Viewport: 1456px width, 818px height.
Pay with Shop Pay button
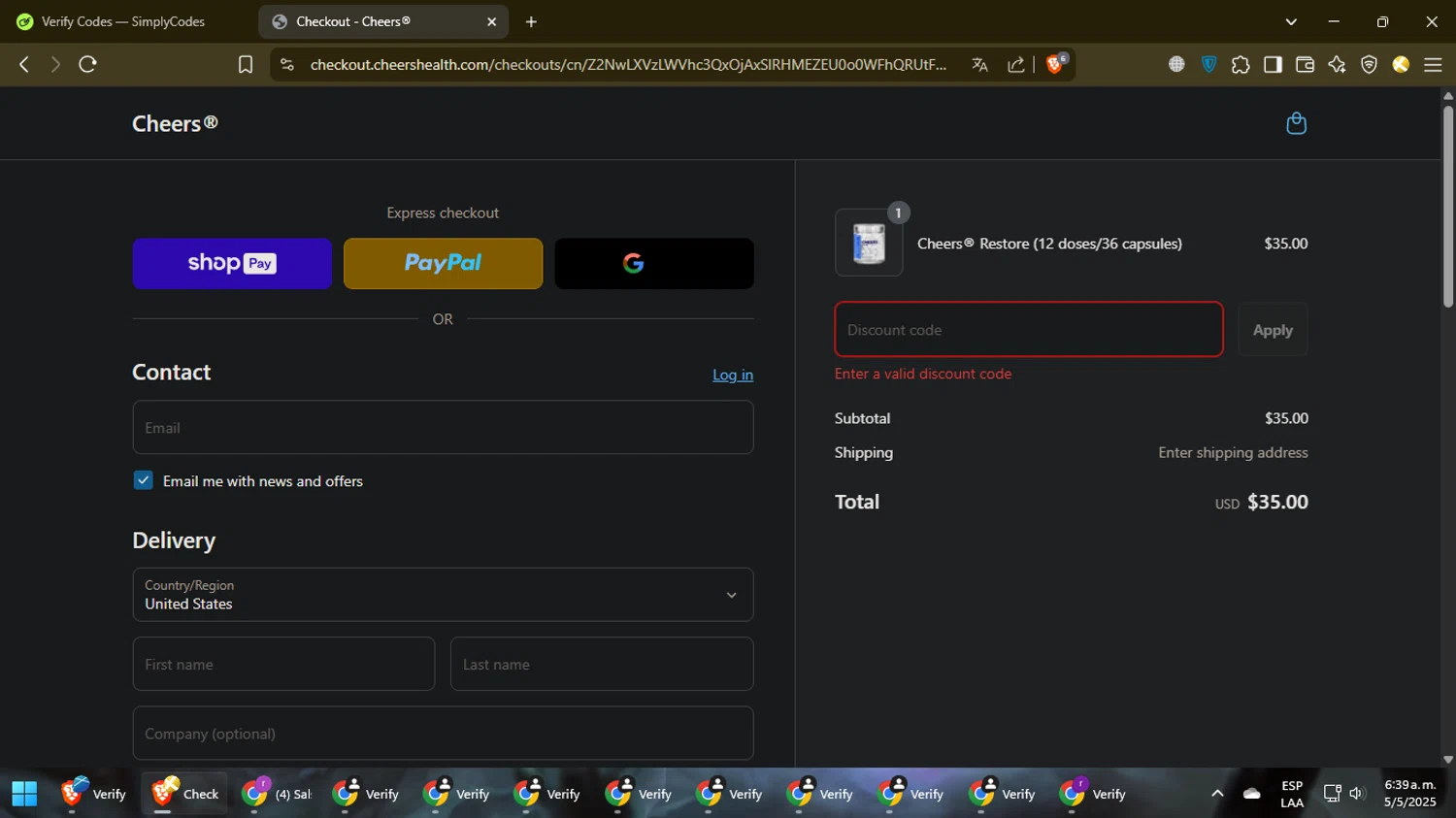pyautogui.click(x=232, y=263)
